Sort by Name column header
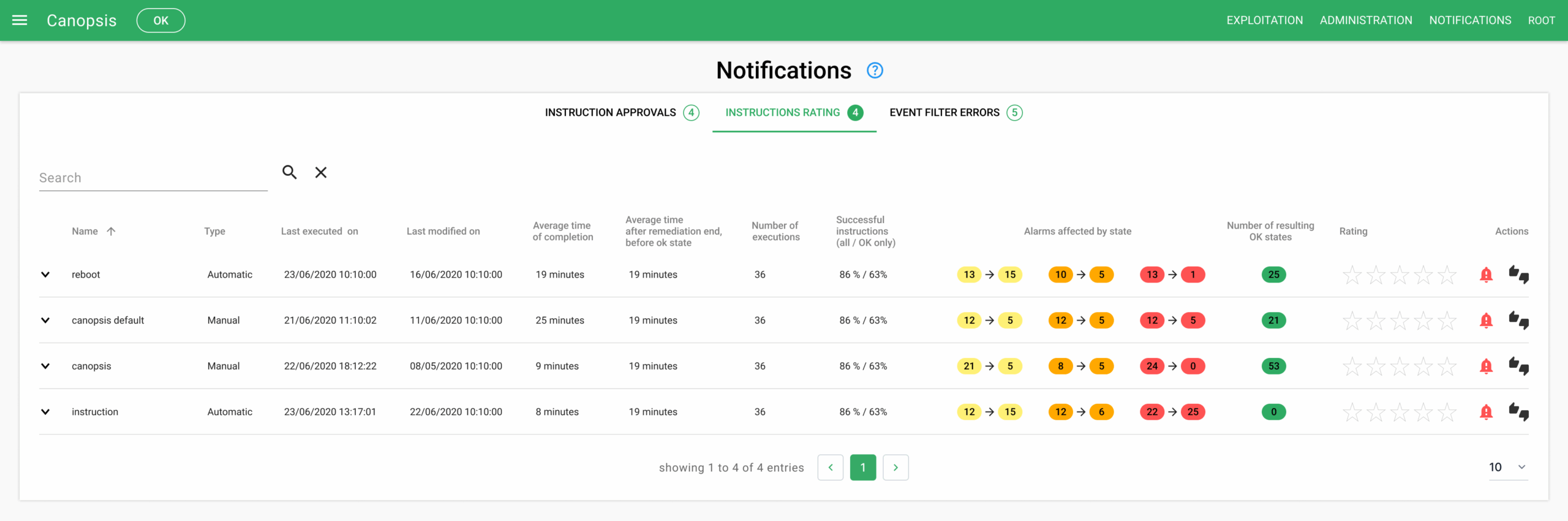1568x521 pixels. pos(85,231)
